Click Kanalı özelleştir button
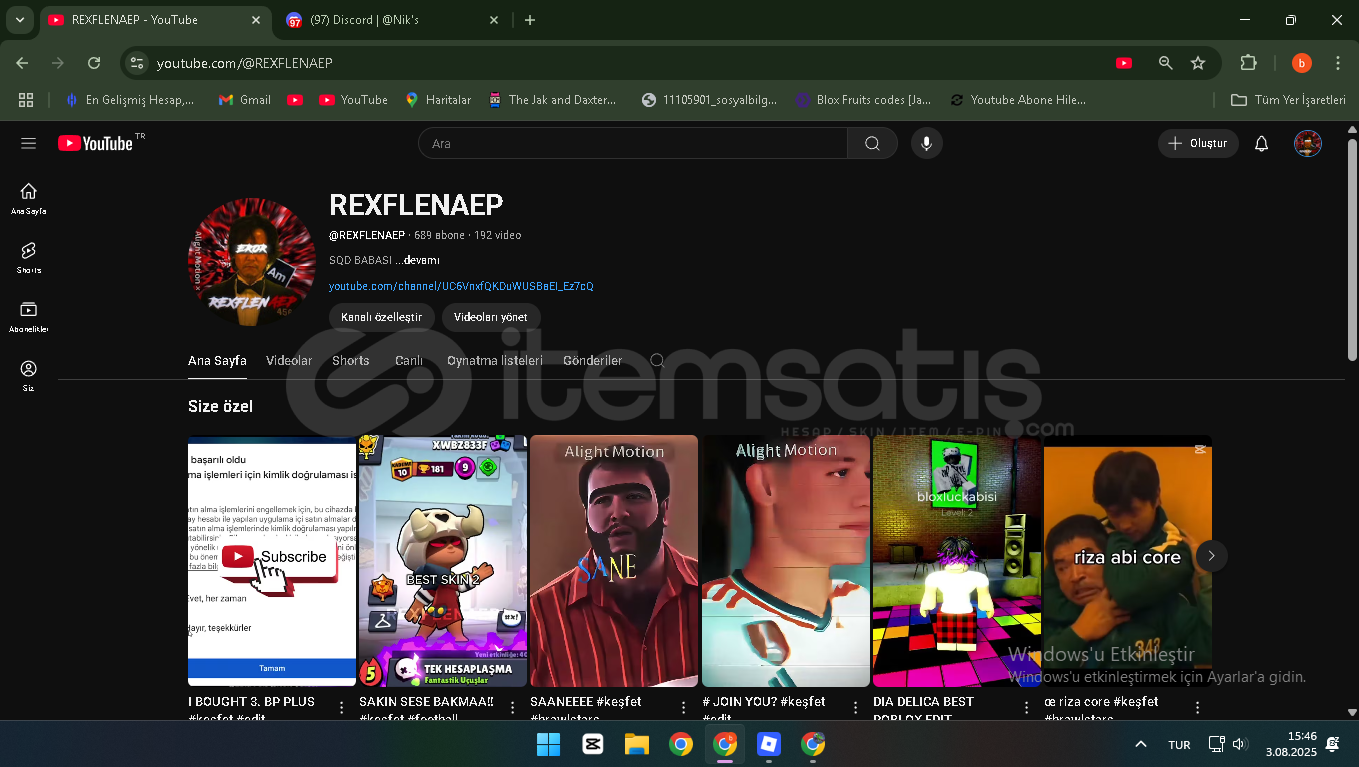 point(381,317)
